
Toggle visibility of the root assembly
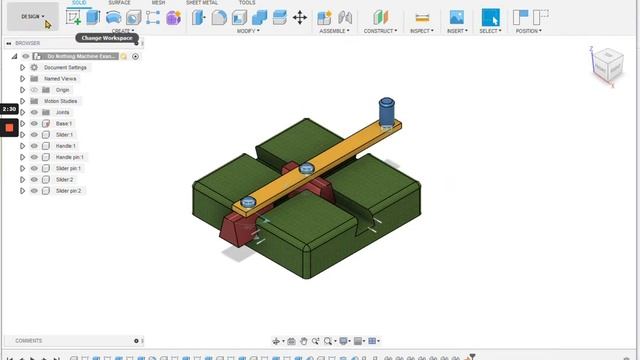(x=26, y=56)
